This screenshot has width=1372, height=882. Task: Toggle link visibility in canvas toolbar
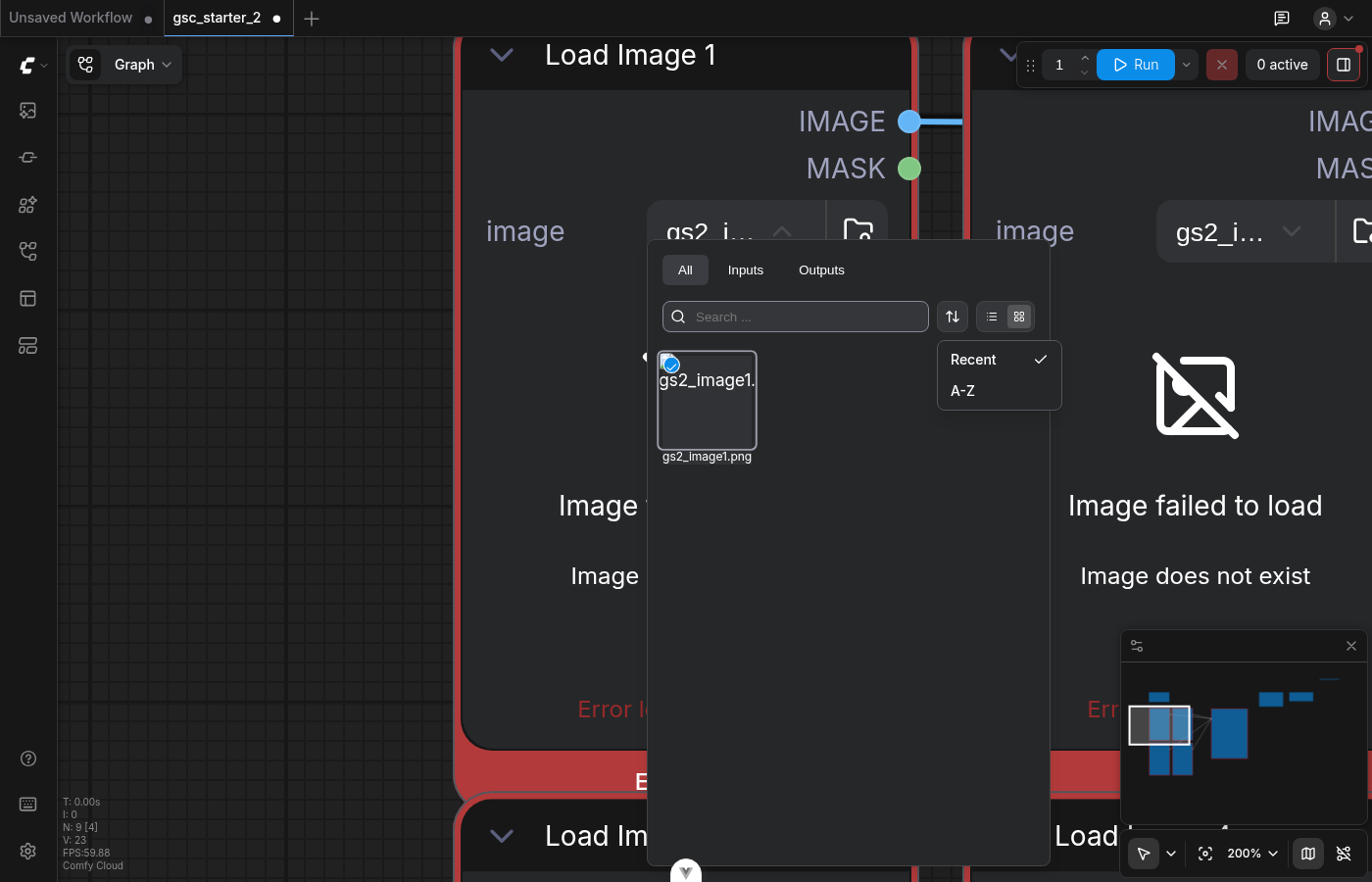pos(1344,854)
